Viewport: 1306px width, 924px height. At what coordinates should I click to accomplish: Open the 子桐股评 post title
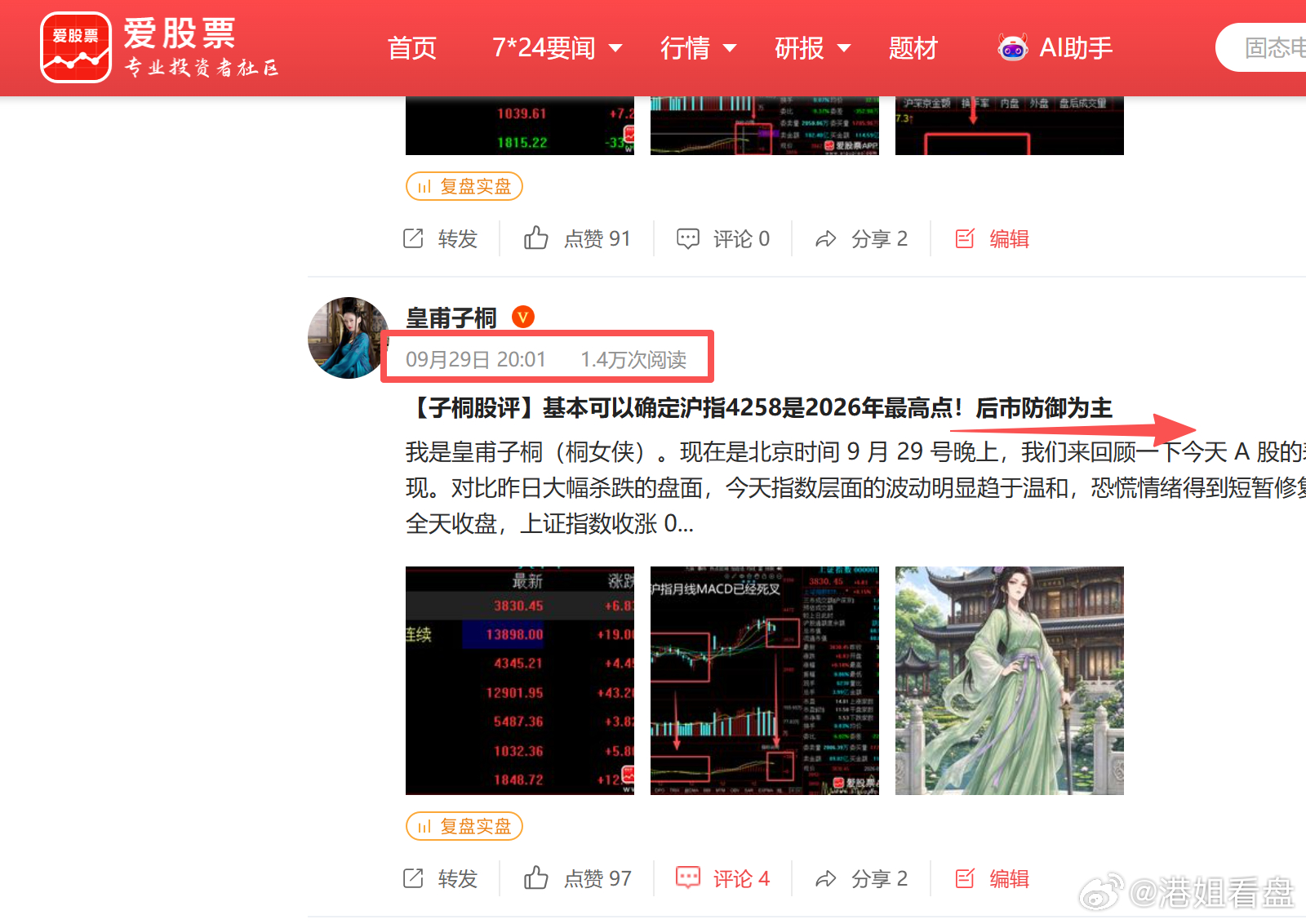(x=759, y=407)
